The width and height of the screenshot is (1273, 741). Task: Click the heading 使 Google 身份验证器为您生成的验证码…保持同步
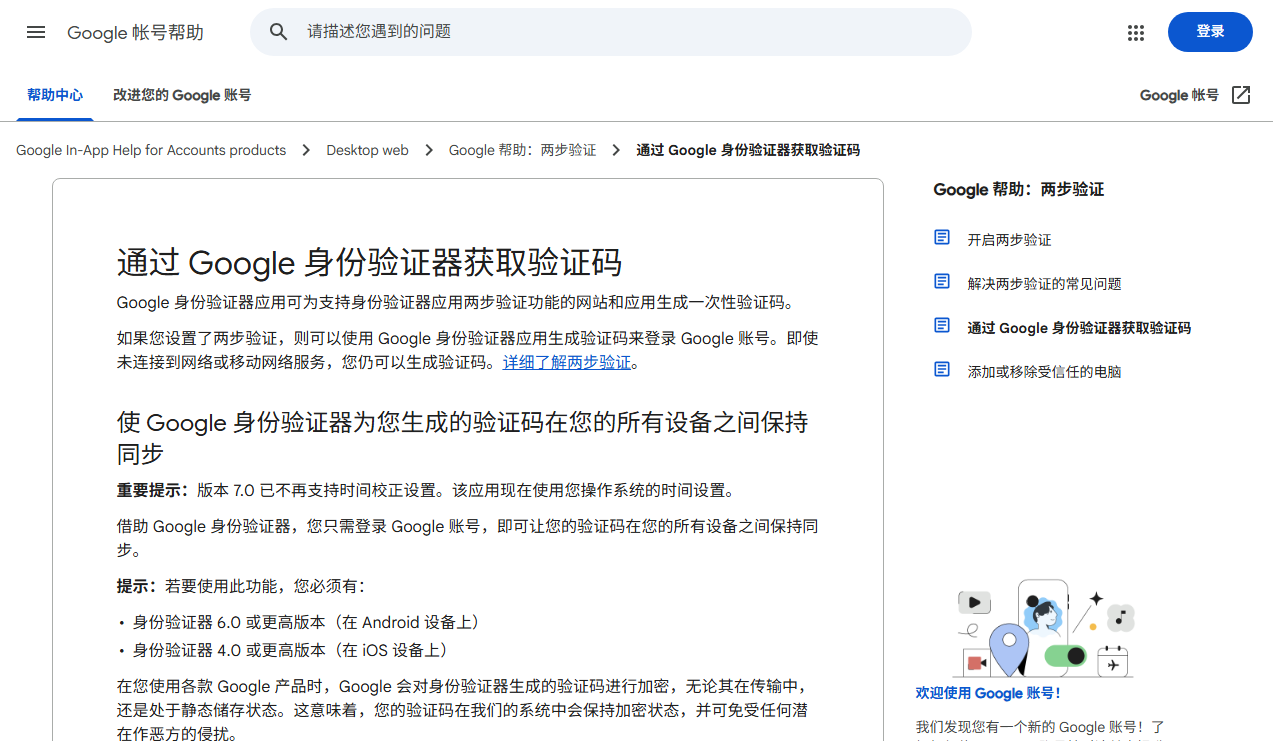coord(463,437)
